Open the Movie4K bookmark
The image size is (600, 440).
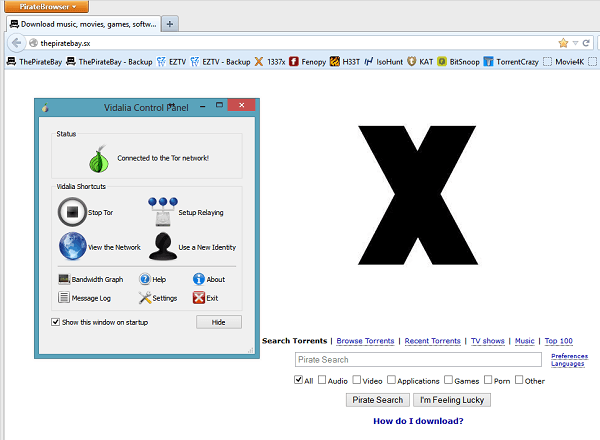pyautogui.click(x=564, y=62)
